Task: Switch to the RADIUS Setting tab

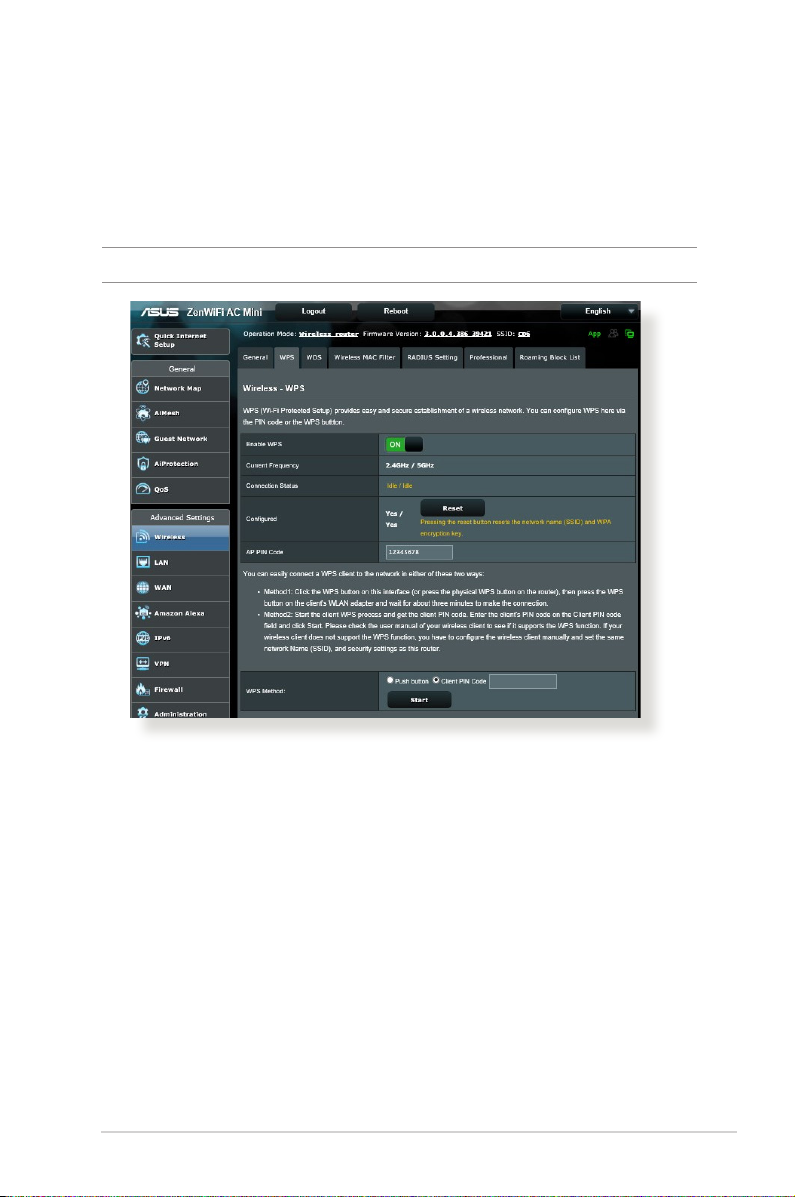Action: point(432,357)
